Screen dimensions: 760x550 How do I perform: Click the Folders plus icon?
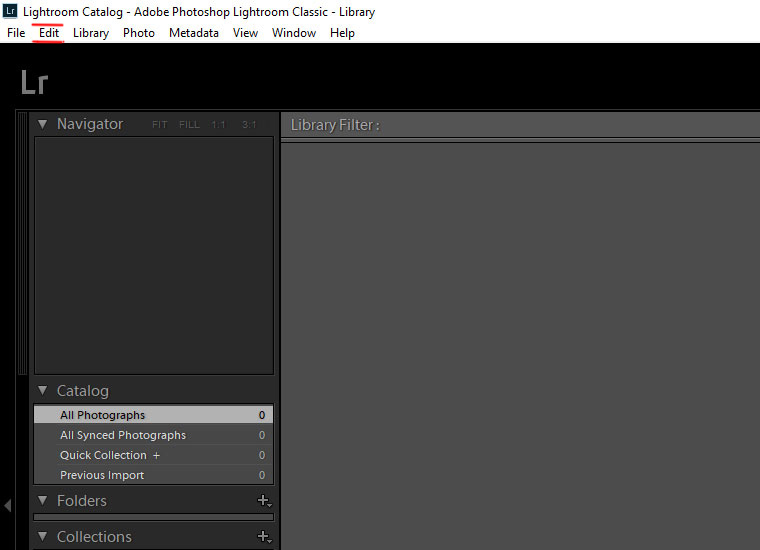point(264,501)
